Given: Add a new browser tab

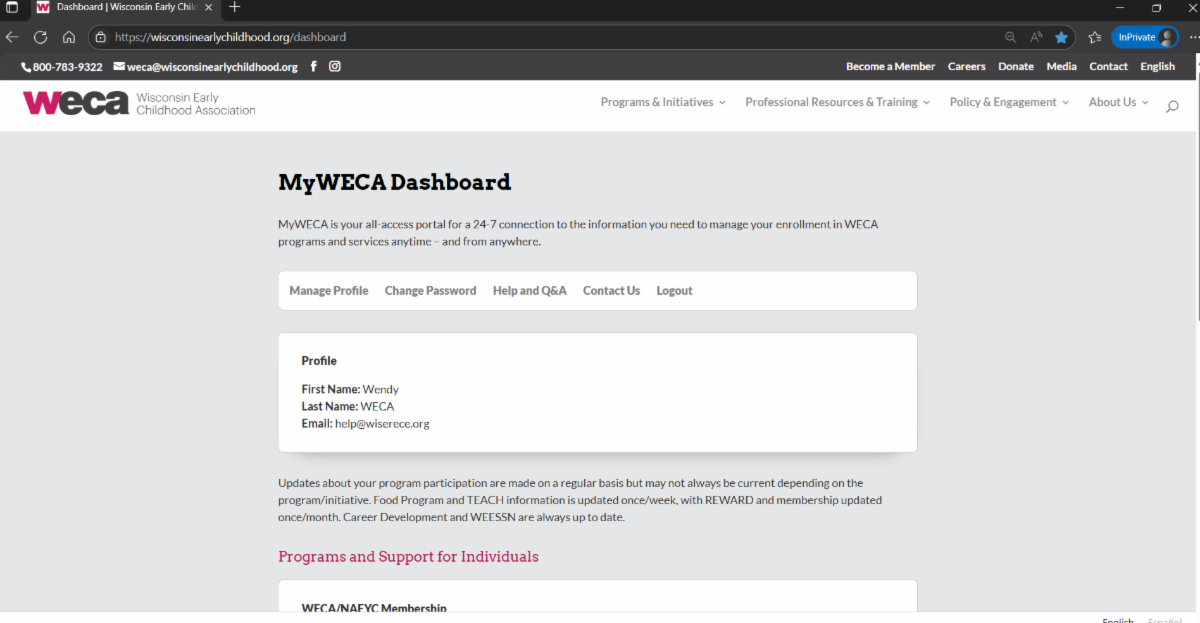Looking at the screenshot, I should (235, 7).
